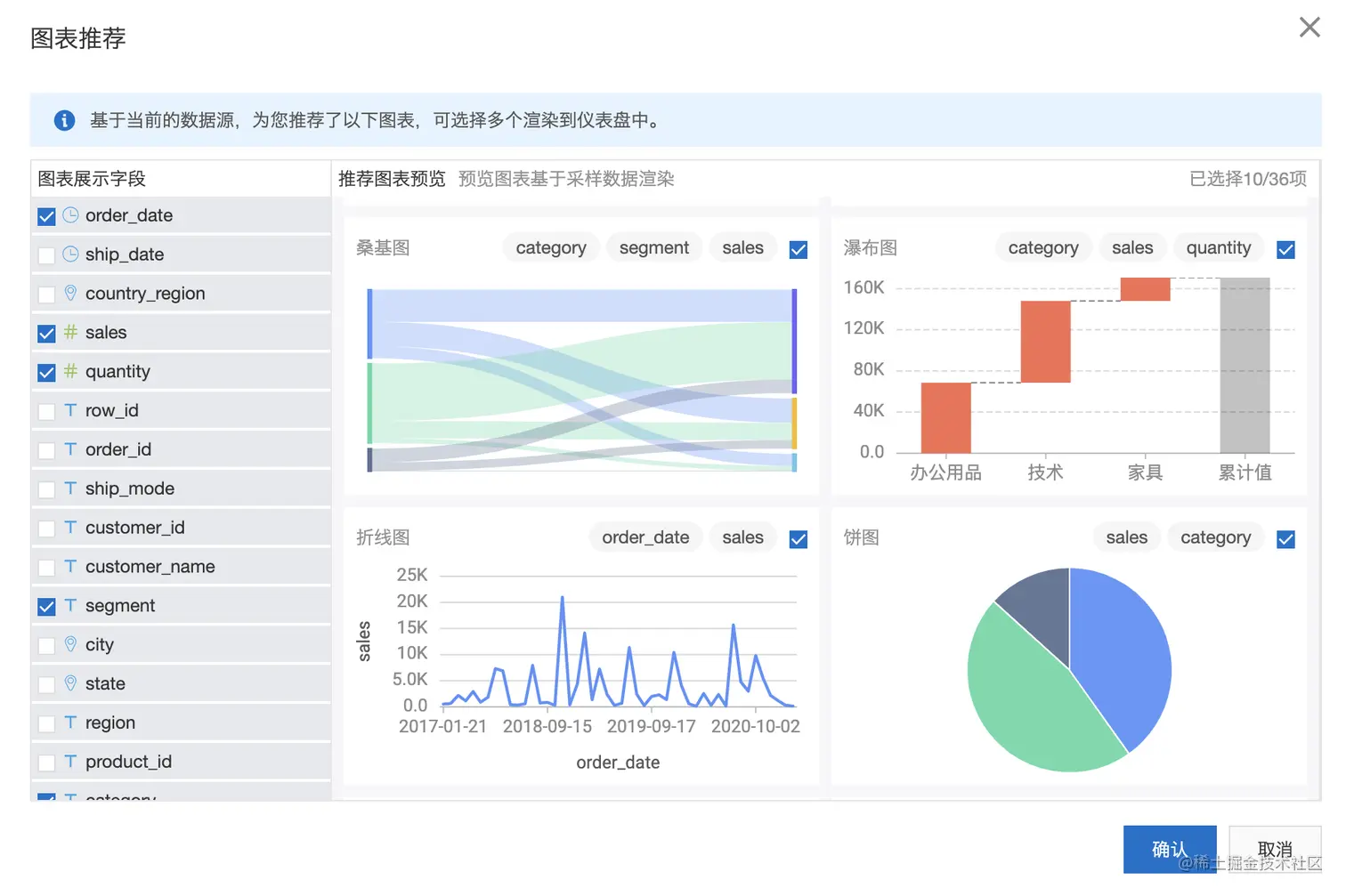
Task: Check the state field checkbox
Action: click(46, 685)
